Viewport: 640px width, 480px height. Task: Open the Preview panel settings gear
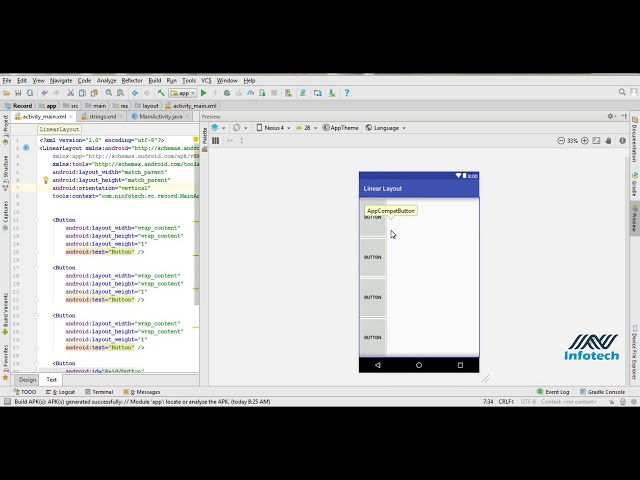tap(611, 116)
